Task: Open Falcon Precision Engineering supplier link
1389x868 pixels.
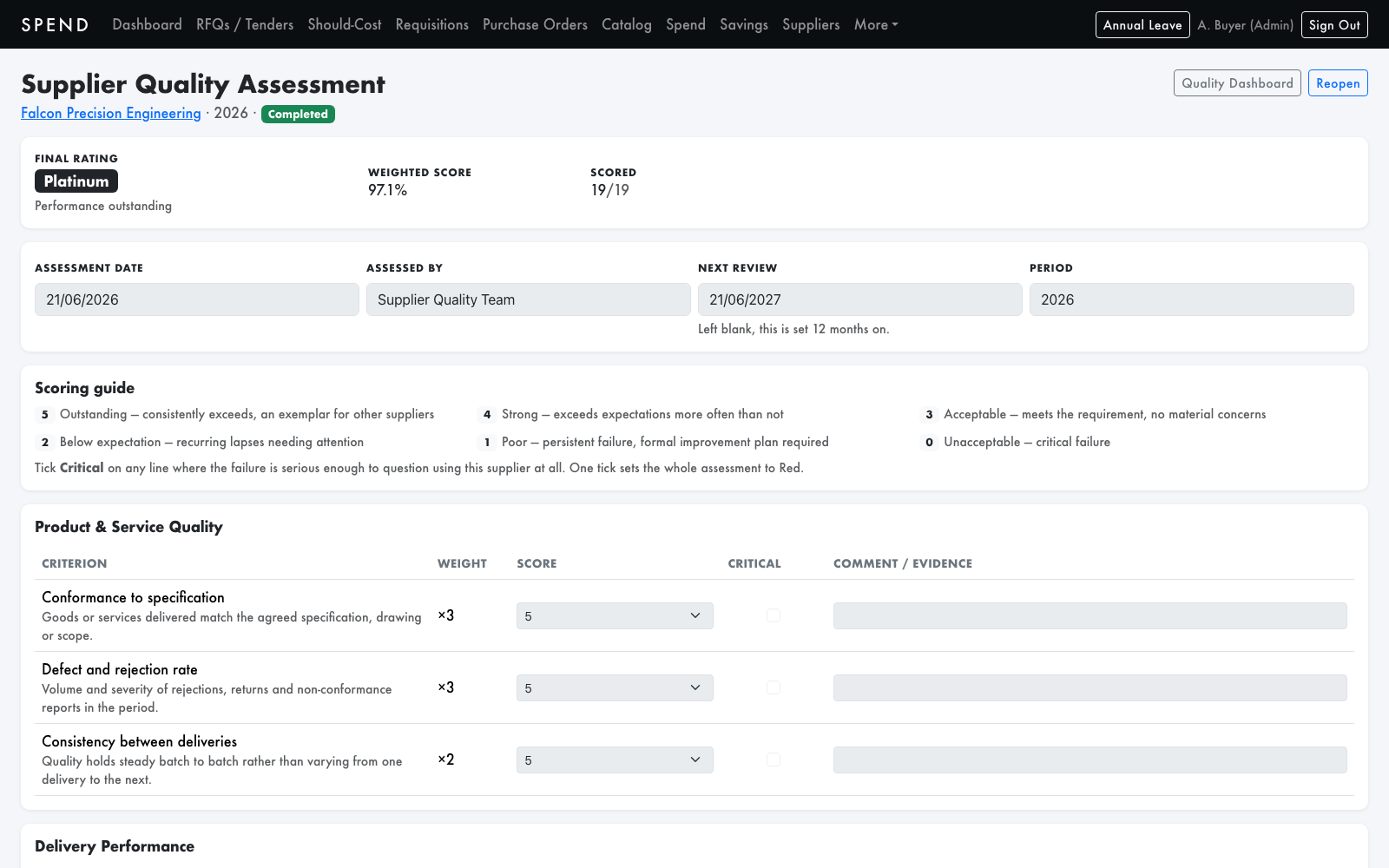Action: click(111, 113)
